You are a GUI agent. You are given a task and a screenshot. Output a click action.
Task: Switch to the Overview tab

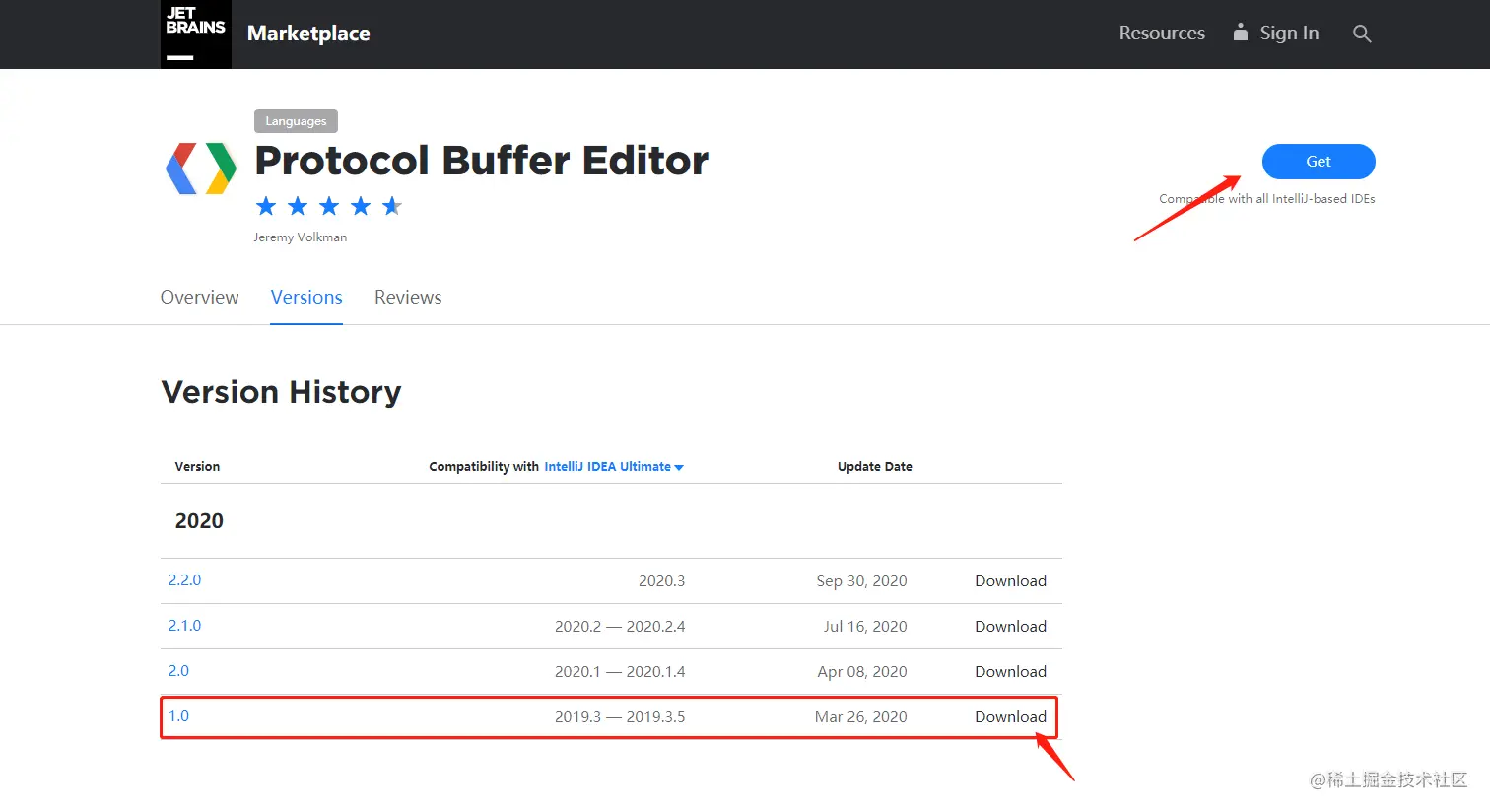pos(199,298)
